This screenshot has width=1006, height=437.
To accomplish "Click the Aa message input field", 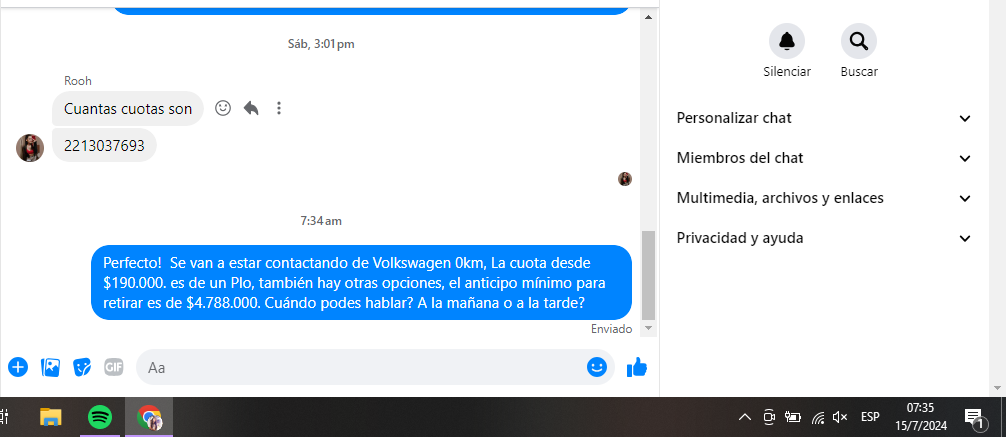I will click(362, 367).
